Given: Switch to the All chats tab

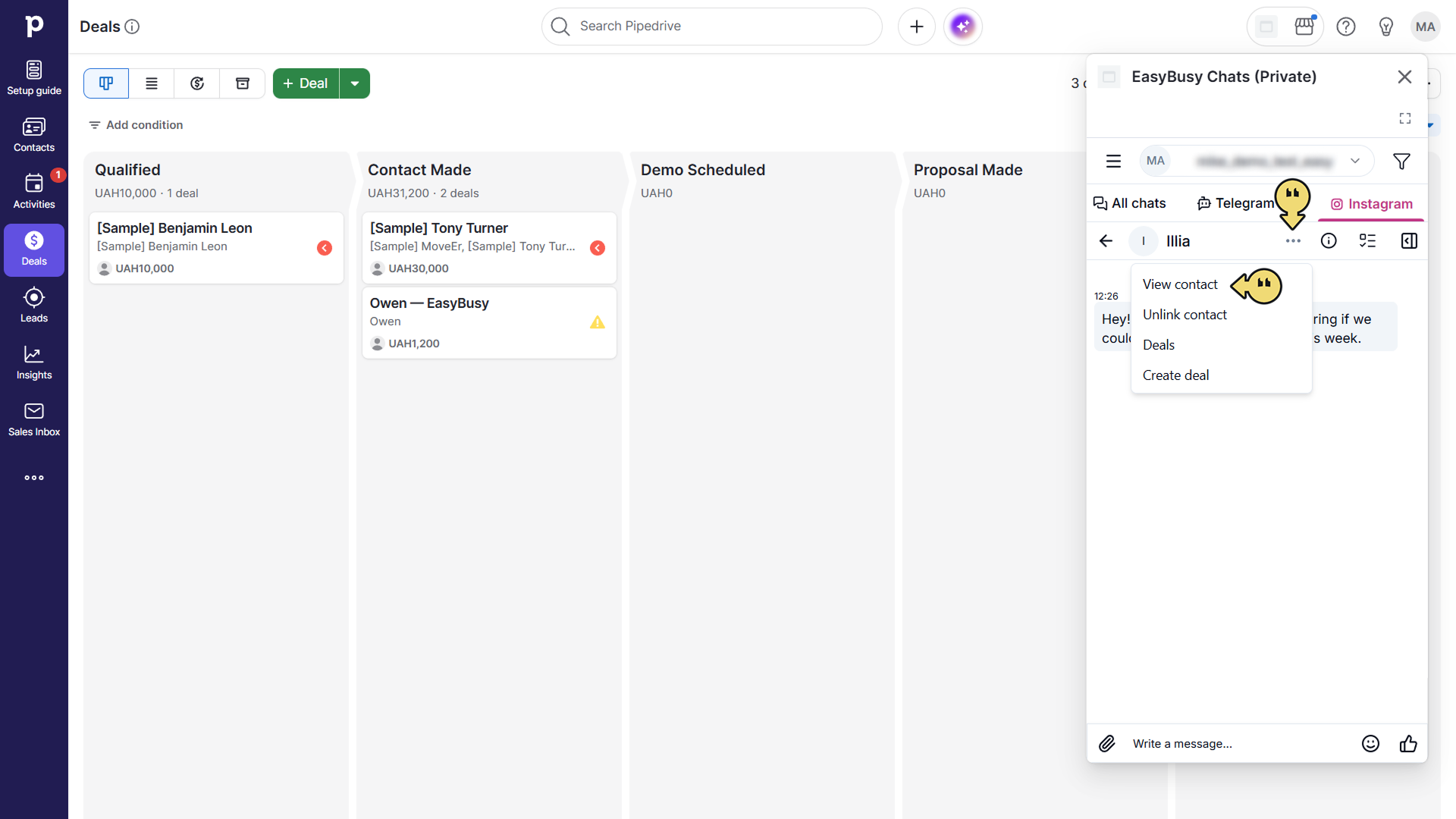Looking at the screenshot, I should click(x=1130, y=203).
